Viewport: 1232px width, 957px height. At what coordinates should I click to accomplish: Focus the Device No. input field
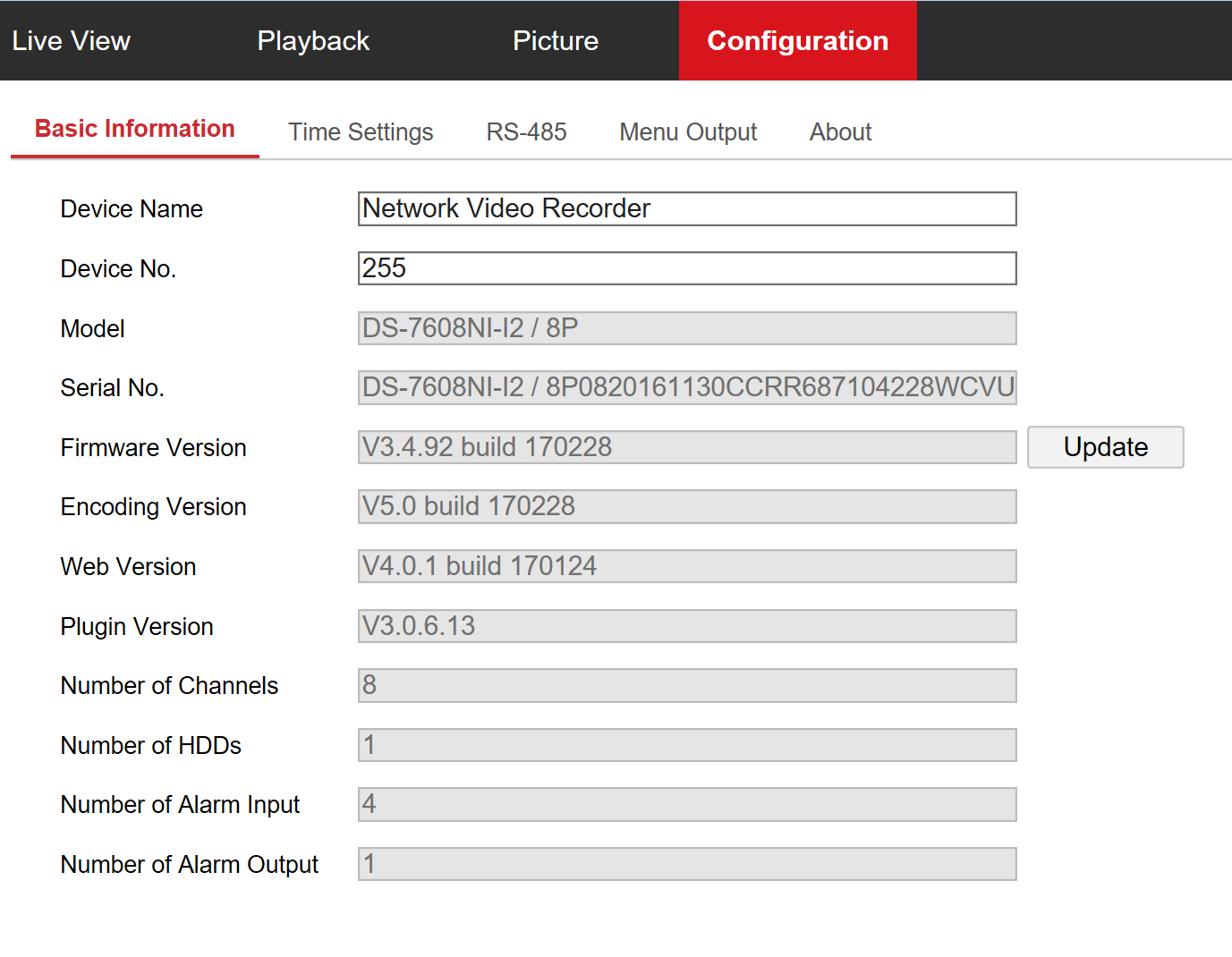click(686, 268)
